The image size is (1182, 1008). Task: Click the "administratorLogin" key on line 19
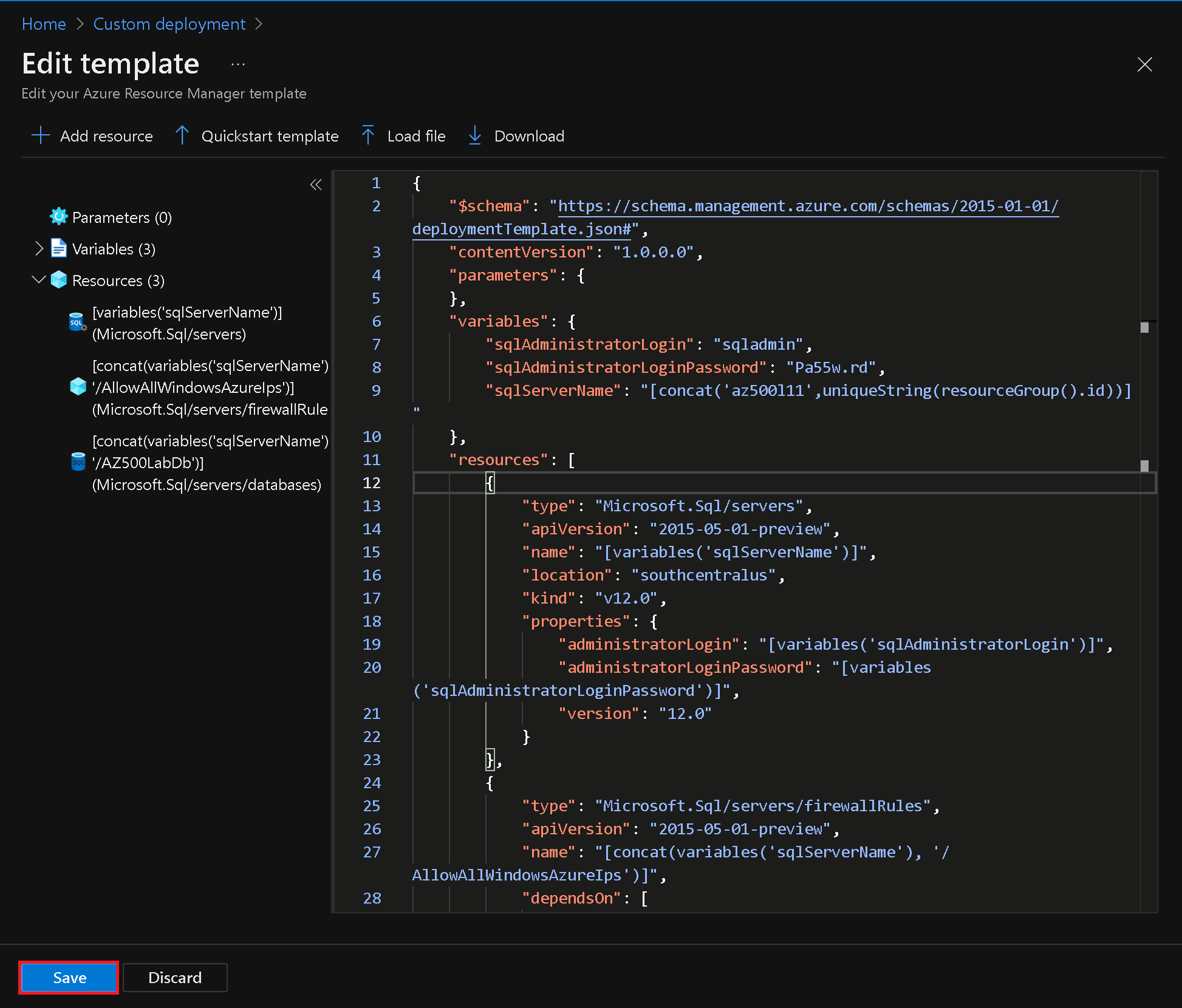coord(649,644)
